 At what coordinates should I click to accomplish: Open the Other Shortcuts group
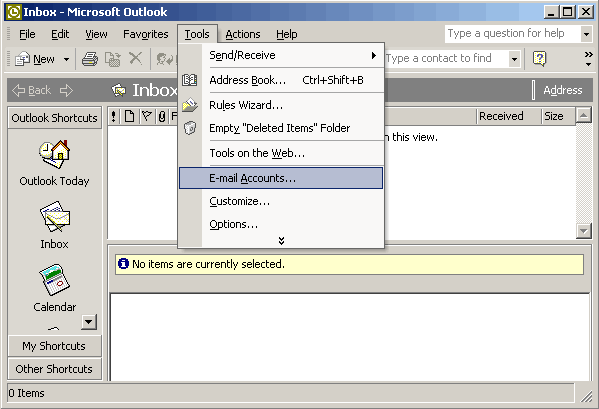pos(55,369)
